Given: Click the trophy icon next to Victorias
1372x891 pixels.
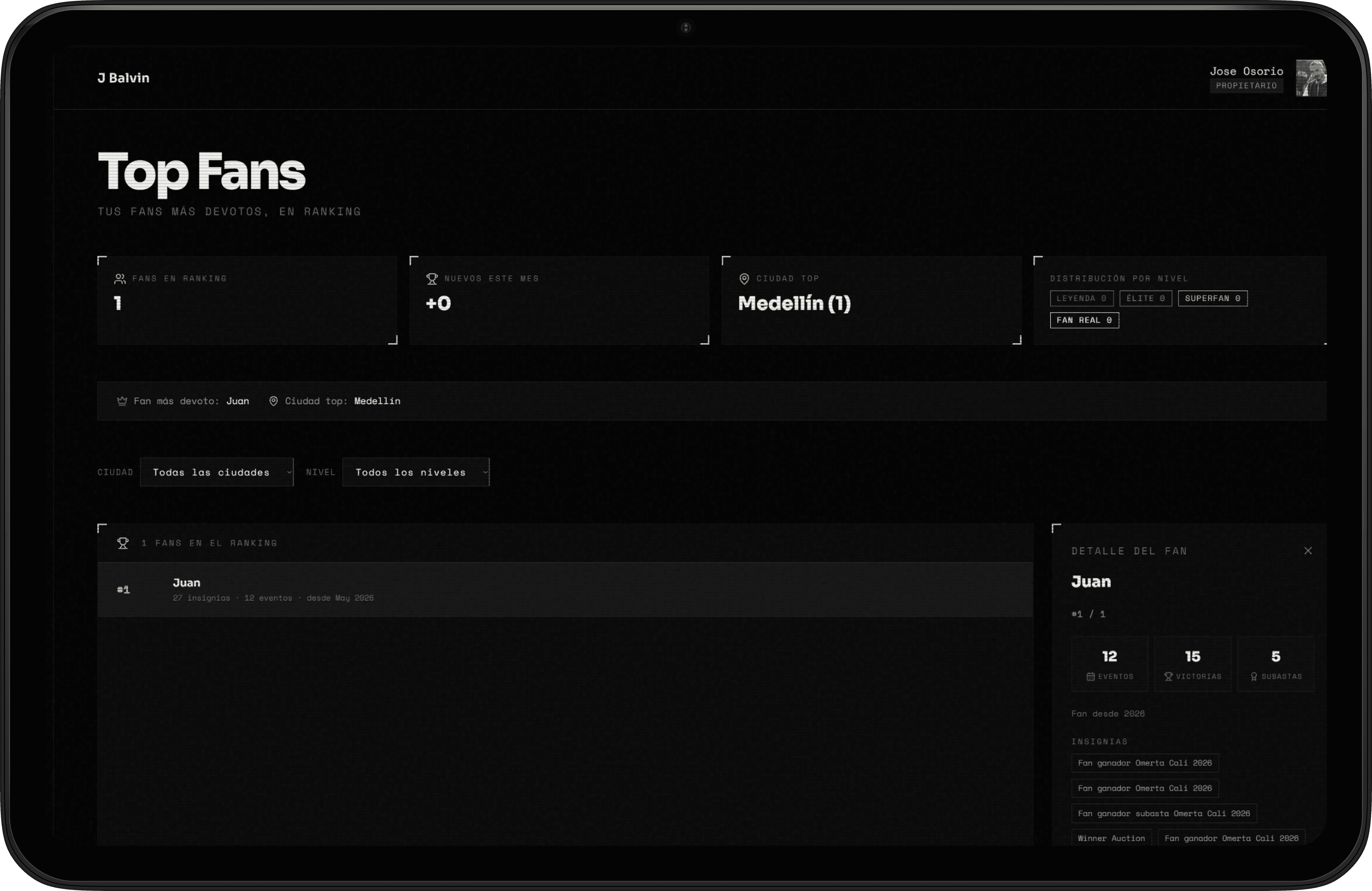Looking at the screenshot, I should pyautogui.click(x=1168, y=677).
